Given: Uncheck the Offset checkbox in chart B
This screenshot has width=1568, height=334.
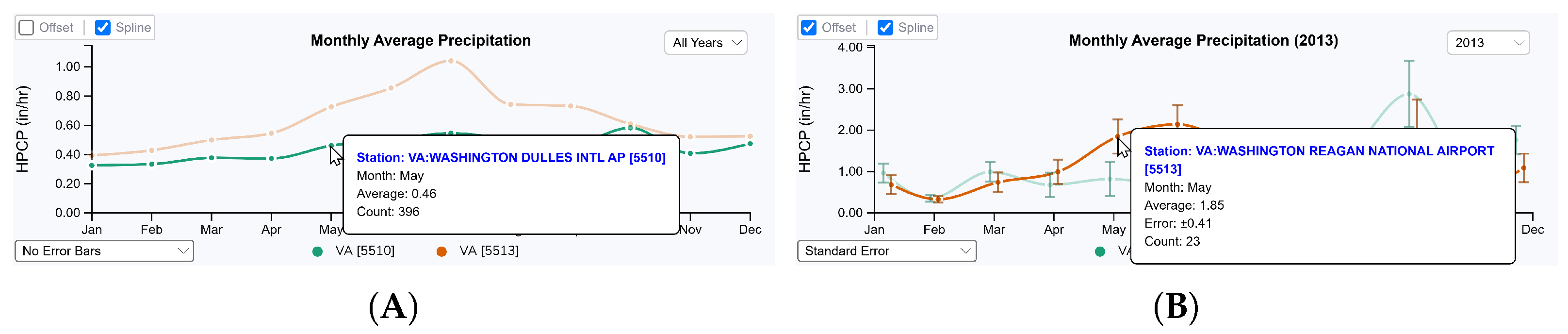Looking at the screenshot, I should pos(809,28).
